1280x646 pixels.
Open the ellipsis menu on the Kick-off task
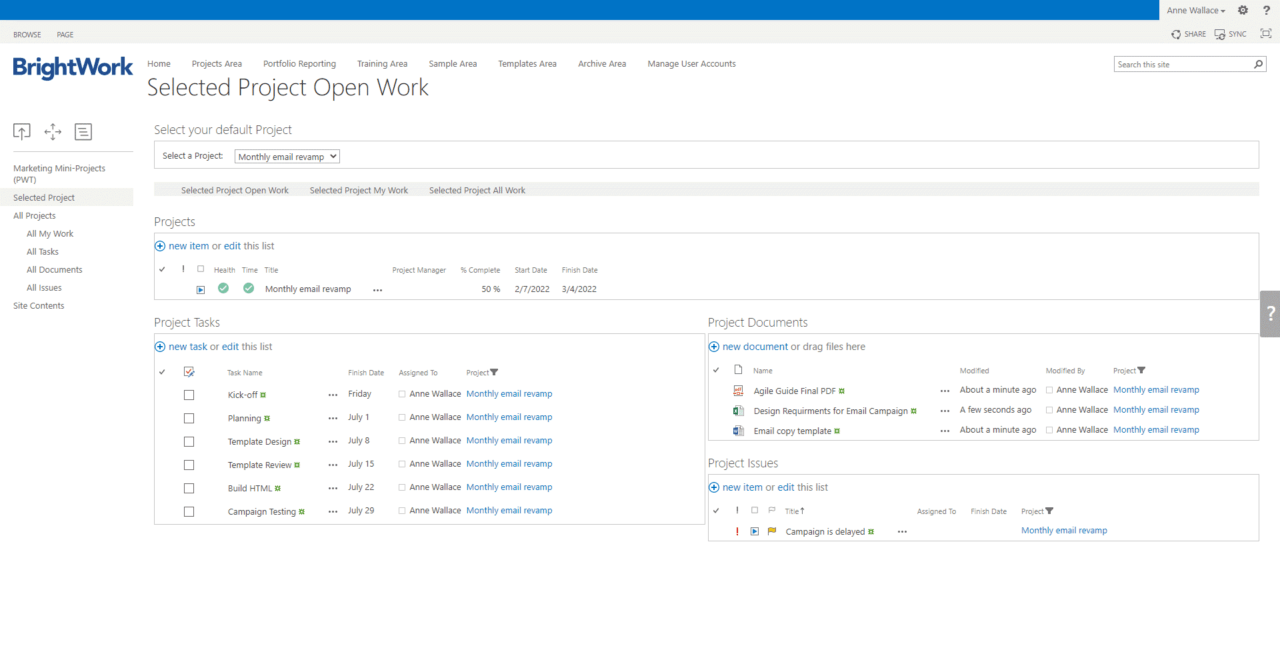pos(332,394)
